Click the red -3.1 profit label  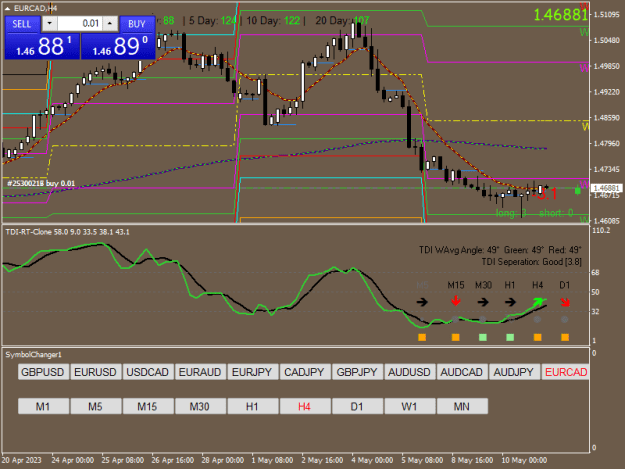pos(545,194)
